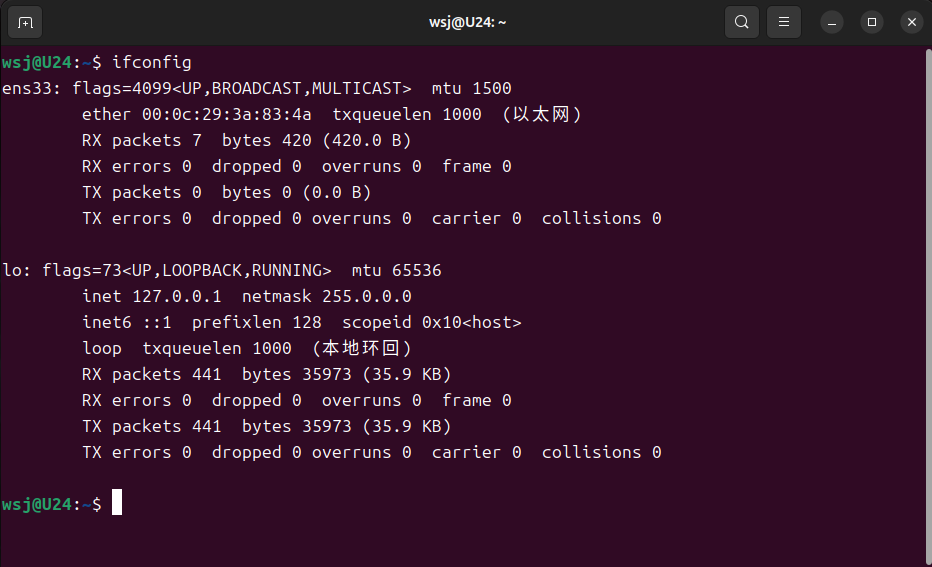This screenshot has width=932, height=567.
Task: Click the typed command ifconfig
Action: [152, 62]
